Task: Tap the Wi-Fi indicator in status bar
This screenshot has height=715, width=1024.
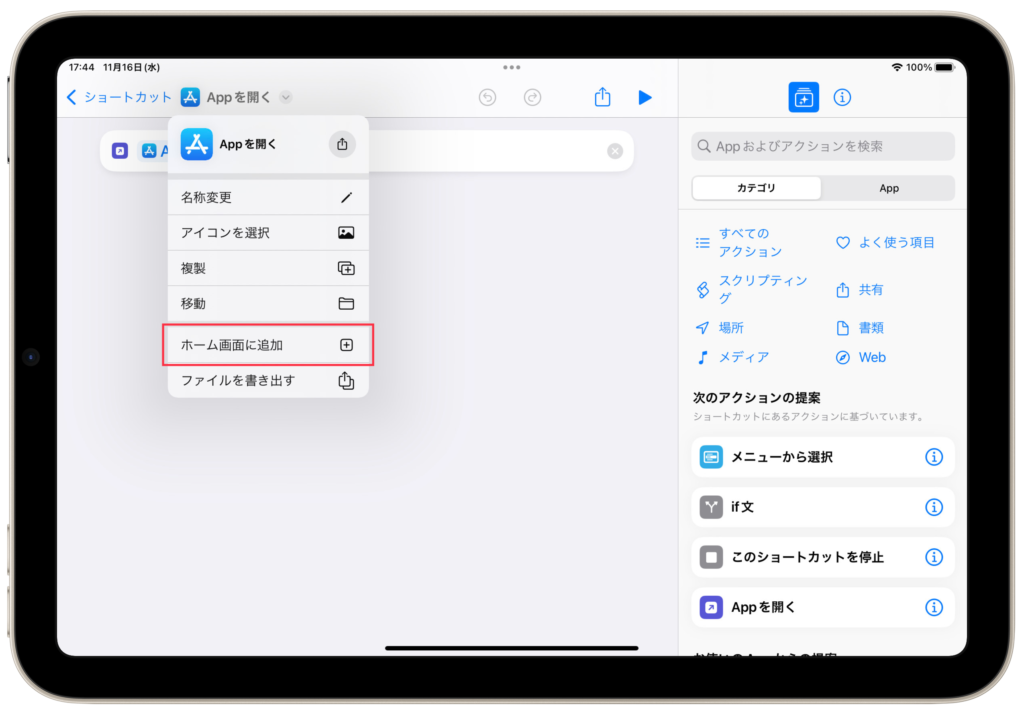Action: click(897, 67)
